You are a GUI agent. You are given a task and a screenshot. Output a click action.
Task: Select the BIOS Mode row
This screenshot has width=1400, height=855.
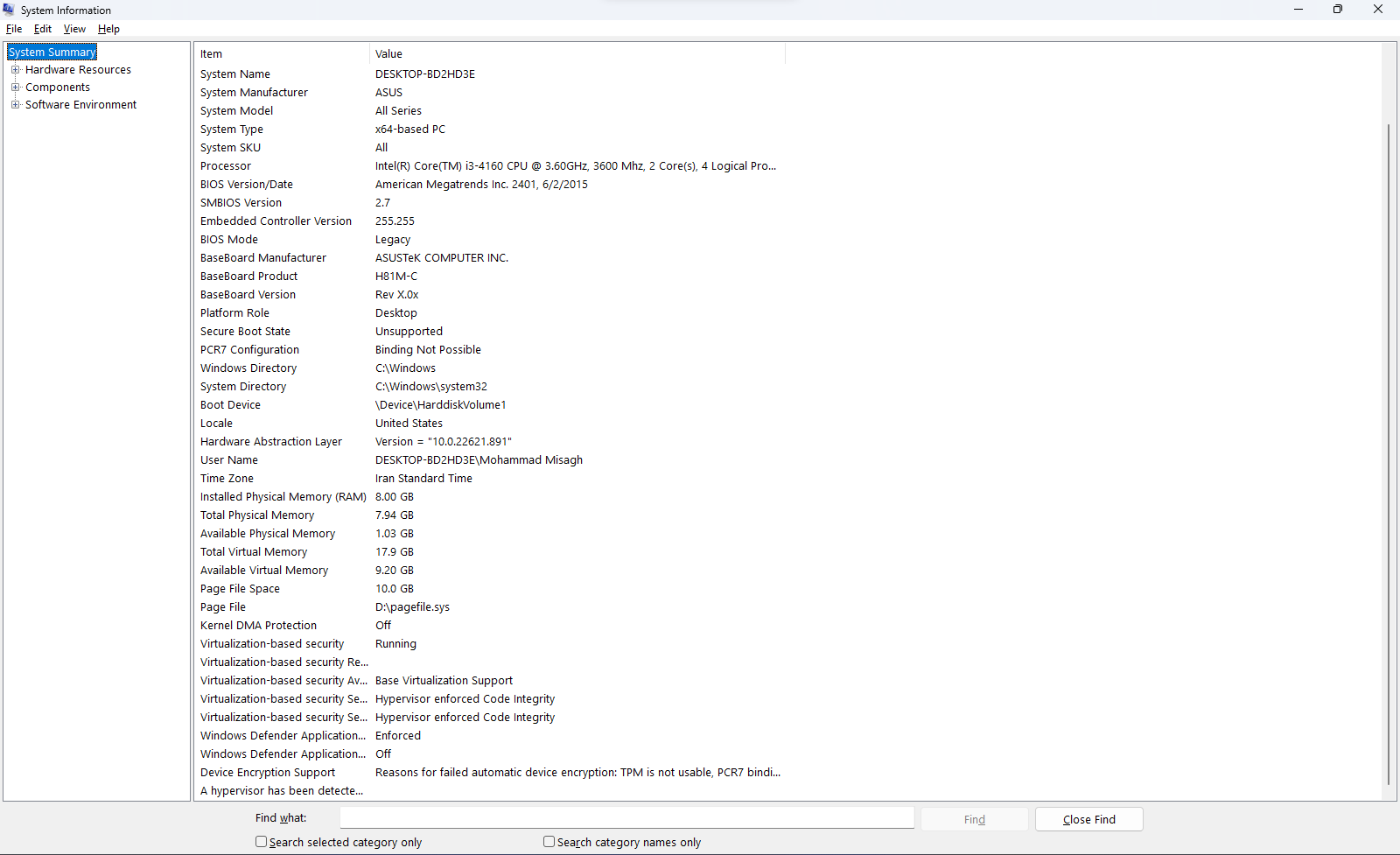point(490,240)
